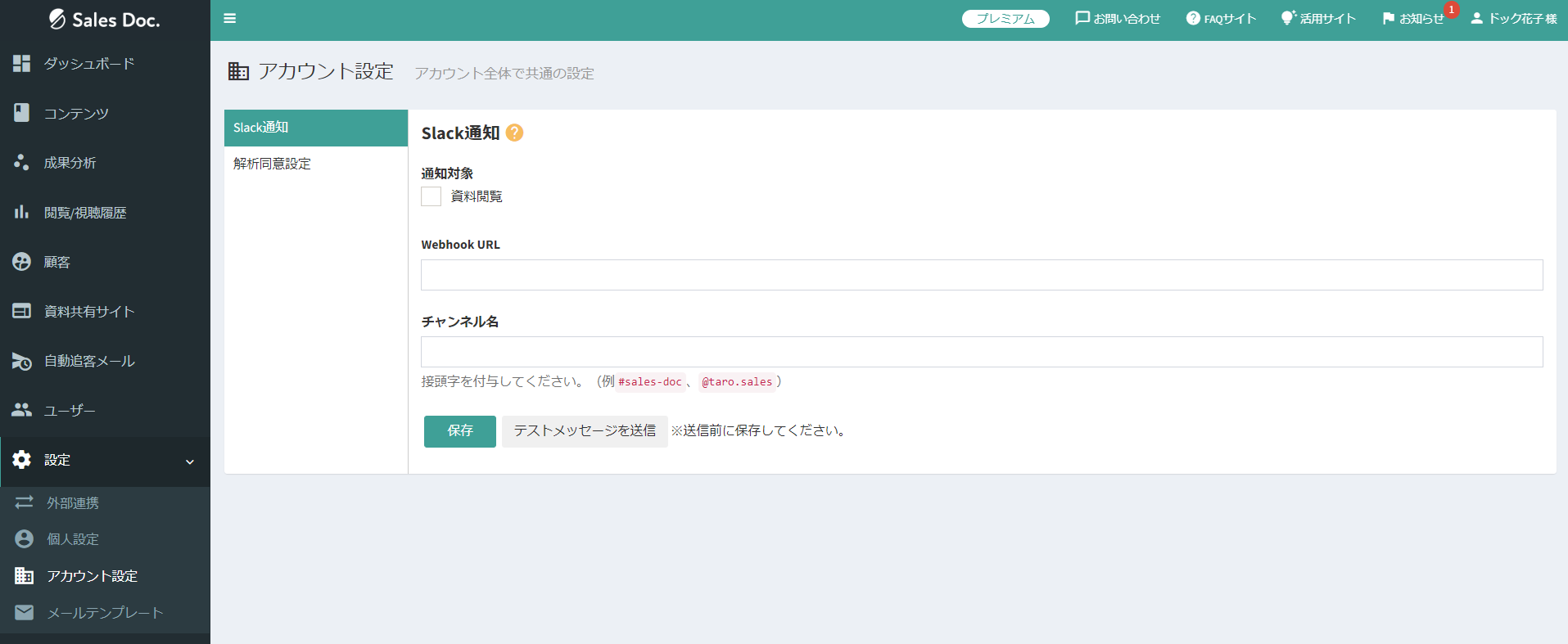Open 顧客 page from sidebar
This screenshot has width=1568, height=644.
pos(56,262)
